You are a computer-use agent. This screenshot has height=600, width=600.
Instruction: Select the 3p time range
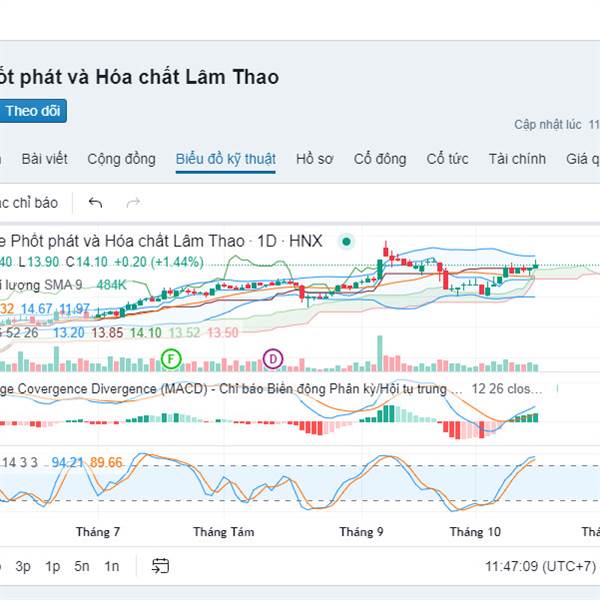tap(23, 566)
